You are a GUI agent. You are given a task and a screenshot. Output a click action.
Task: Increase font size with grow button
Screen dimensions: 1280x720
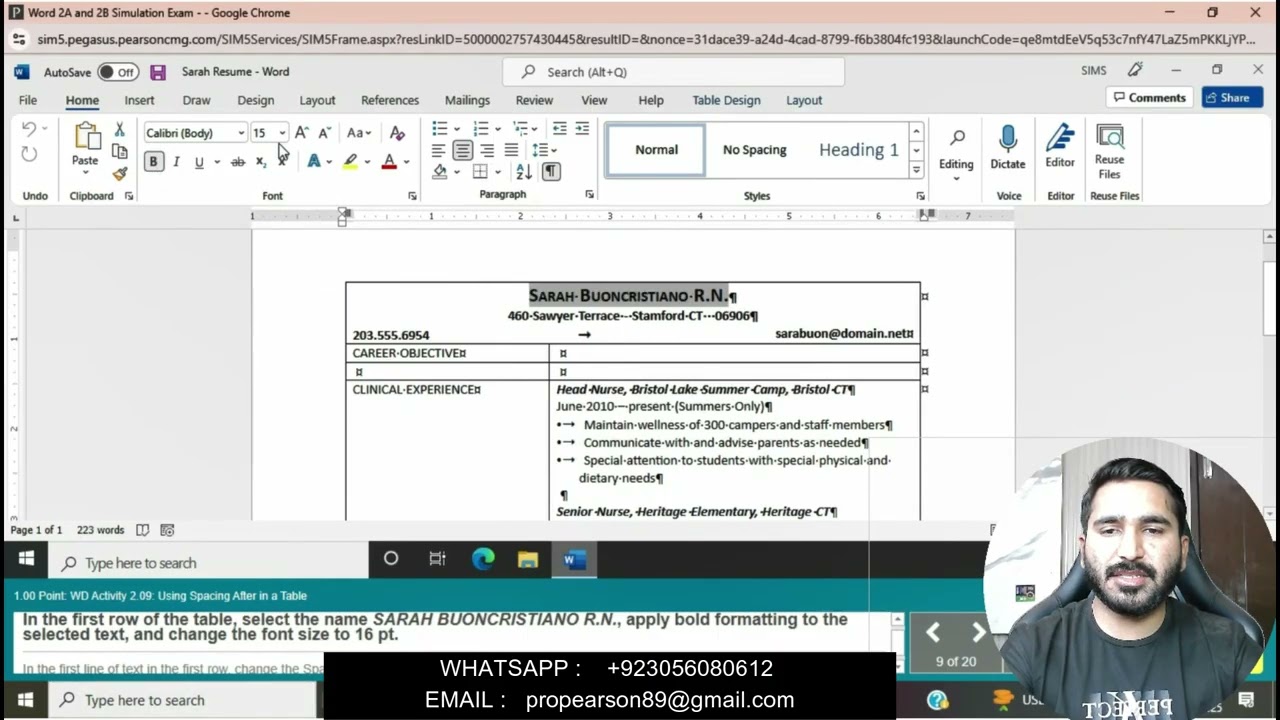click(301, 133)
